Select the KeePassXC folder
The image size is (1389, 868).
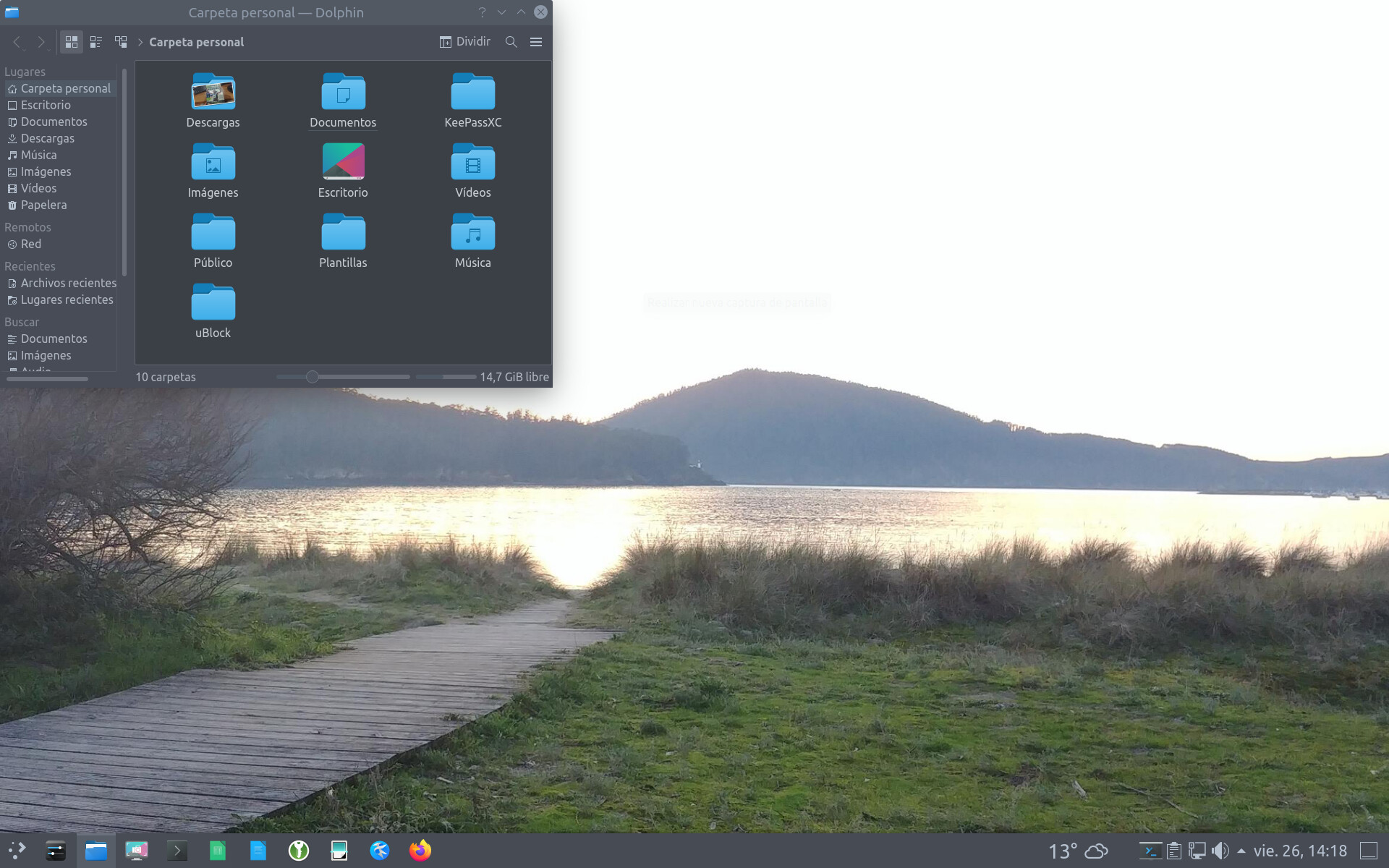473,92
